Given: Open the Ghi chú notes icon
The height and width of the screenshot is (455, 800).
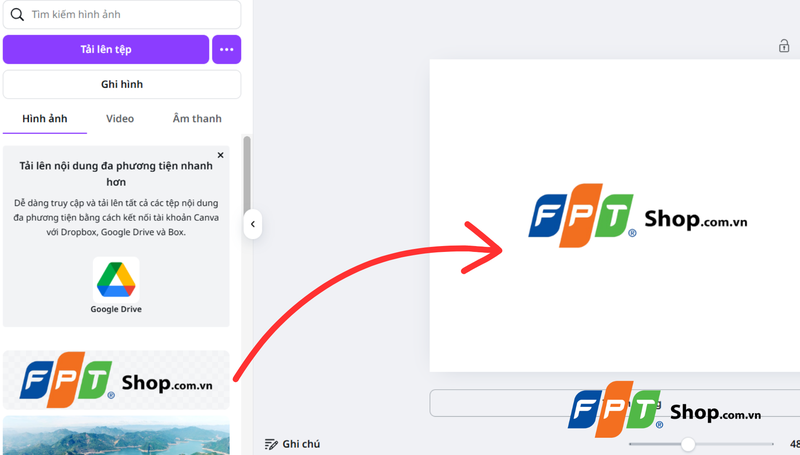Looking at the screenshot, I should click(271, 444).
